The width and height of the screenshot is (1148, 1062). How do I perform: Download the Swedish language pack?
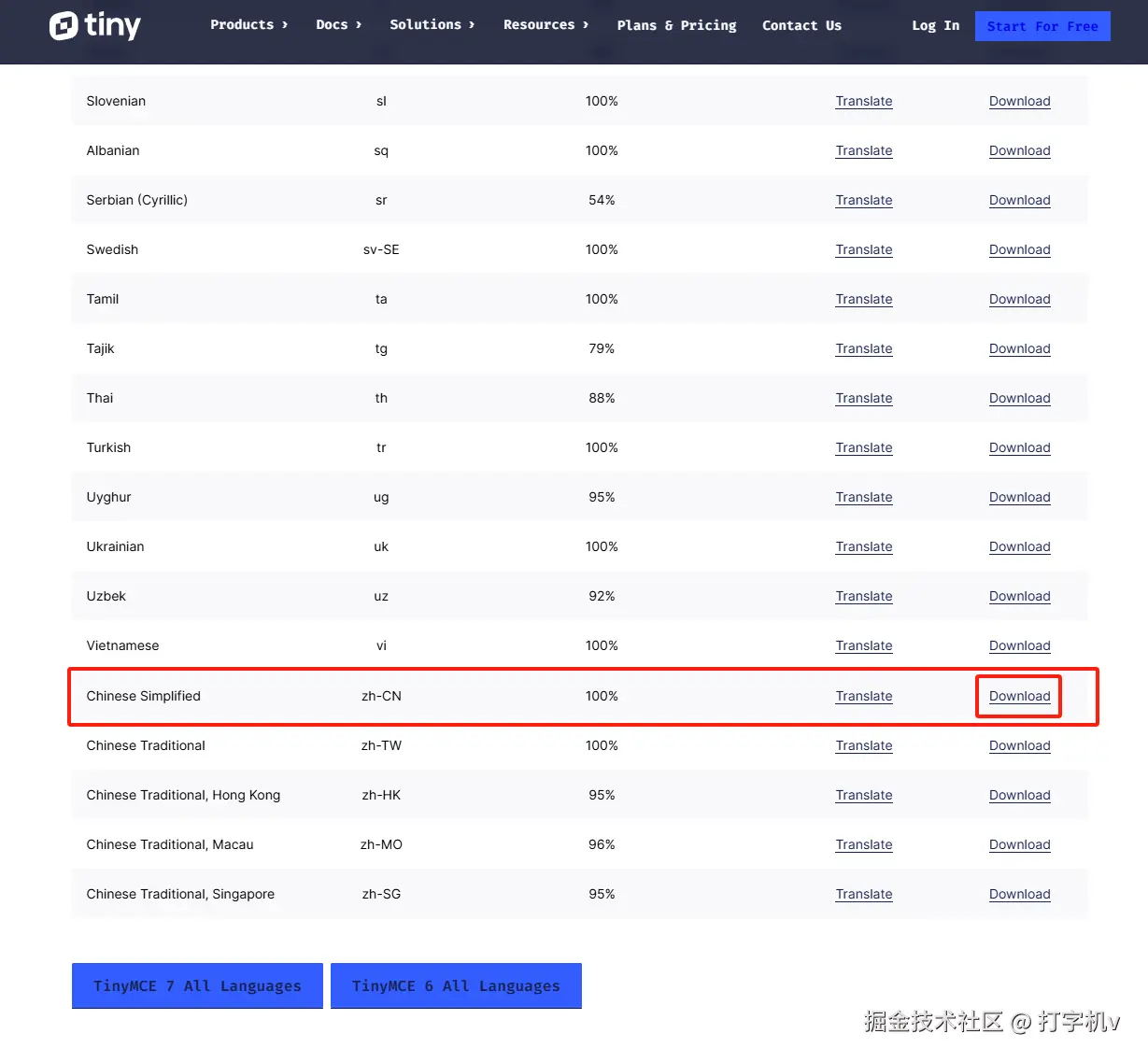[1019, 249]
